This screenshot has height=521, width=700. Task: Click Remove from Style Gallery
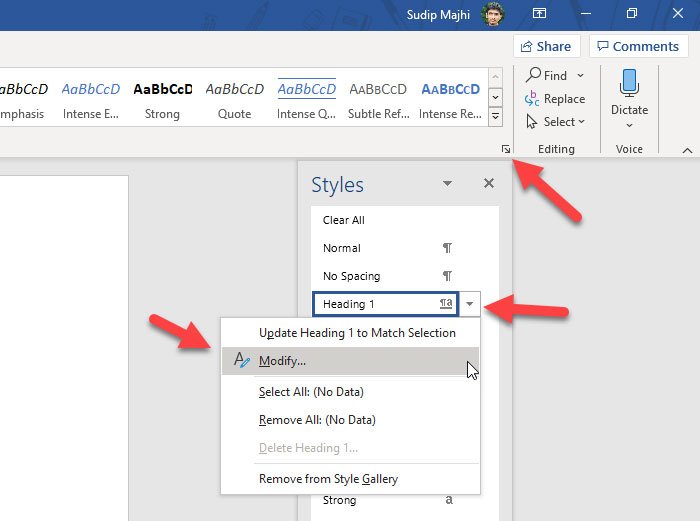click(x=328, y=479)
